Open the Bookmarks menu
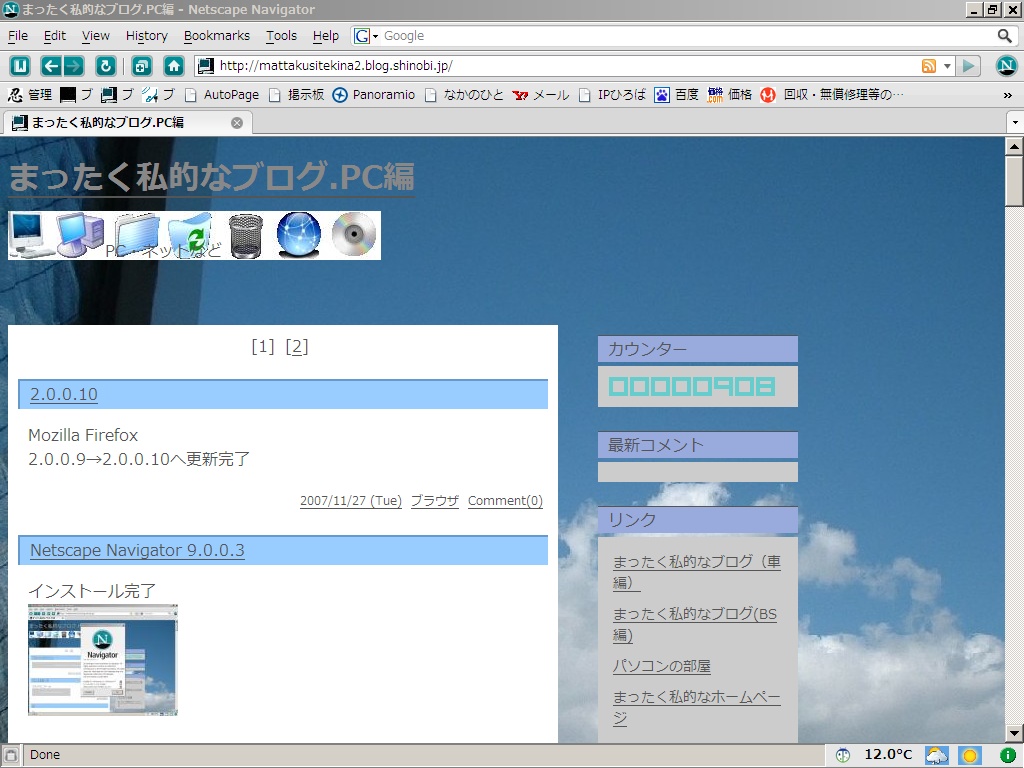Image resolution: width=1024 pixels, height=768 pixels. tap(216, 36)
